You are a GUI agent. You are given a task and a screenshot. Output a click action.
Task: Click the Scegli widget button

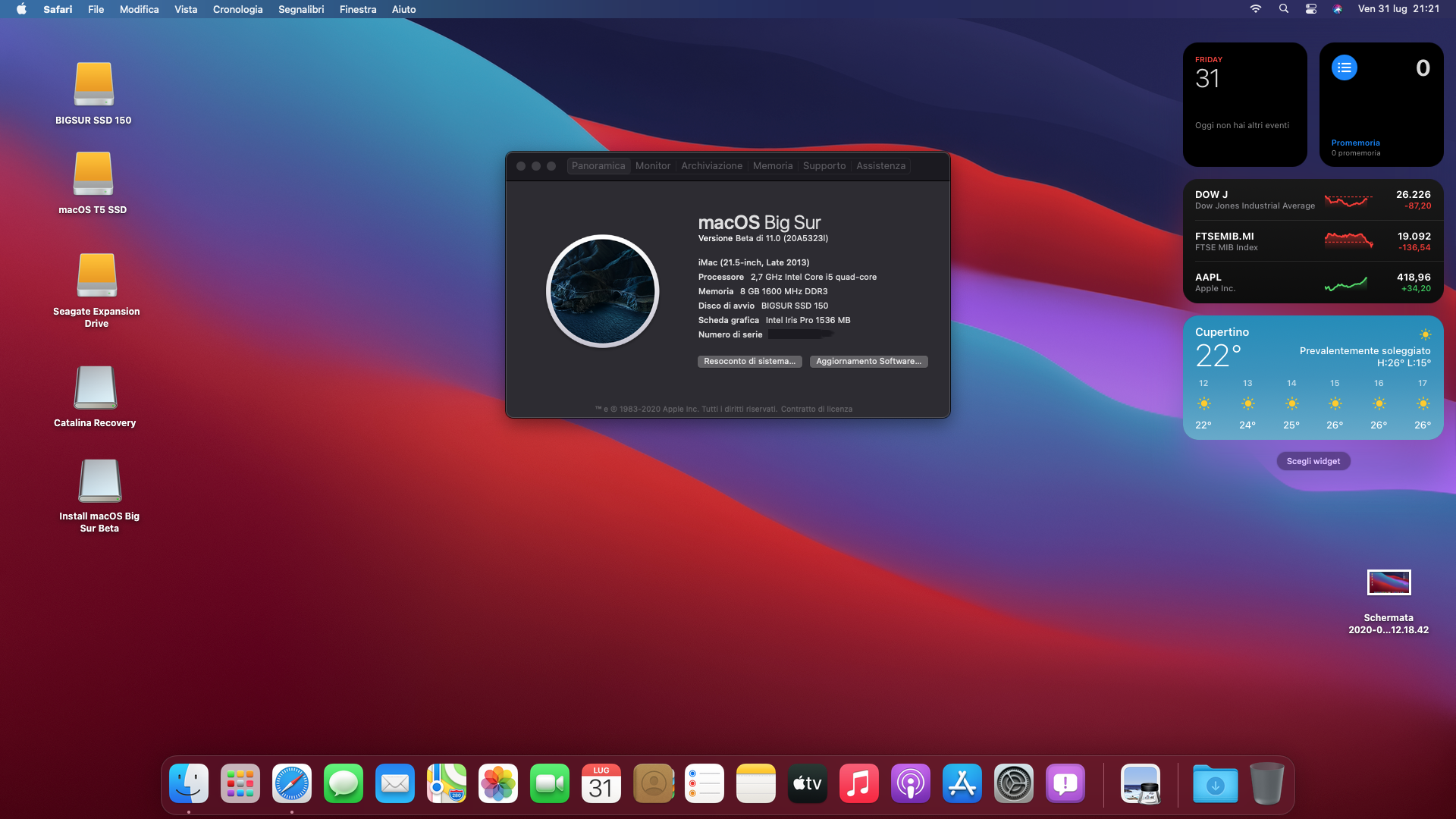(x=1313, y=461)
